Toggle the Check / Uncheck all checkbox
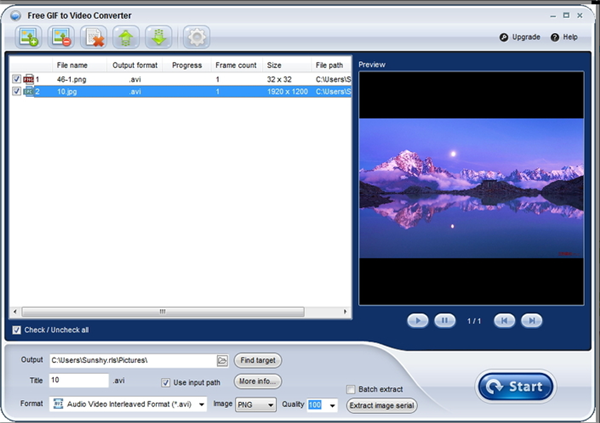The width and height of the screenshot is (600, 423). (16, 330)
